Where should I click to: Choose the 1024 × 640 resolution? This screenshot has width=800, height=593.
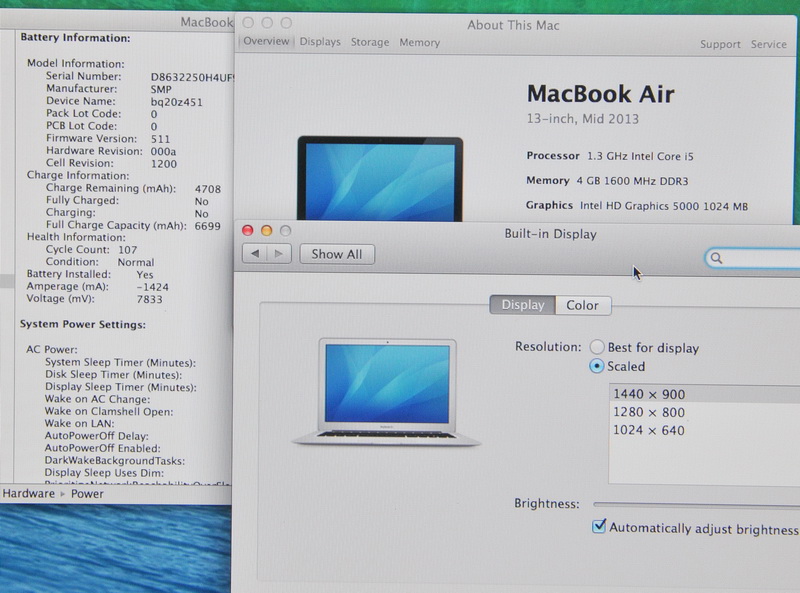point(705,430)
